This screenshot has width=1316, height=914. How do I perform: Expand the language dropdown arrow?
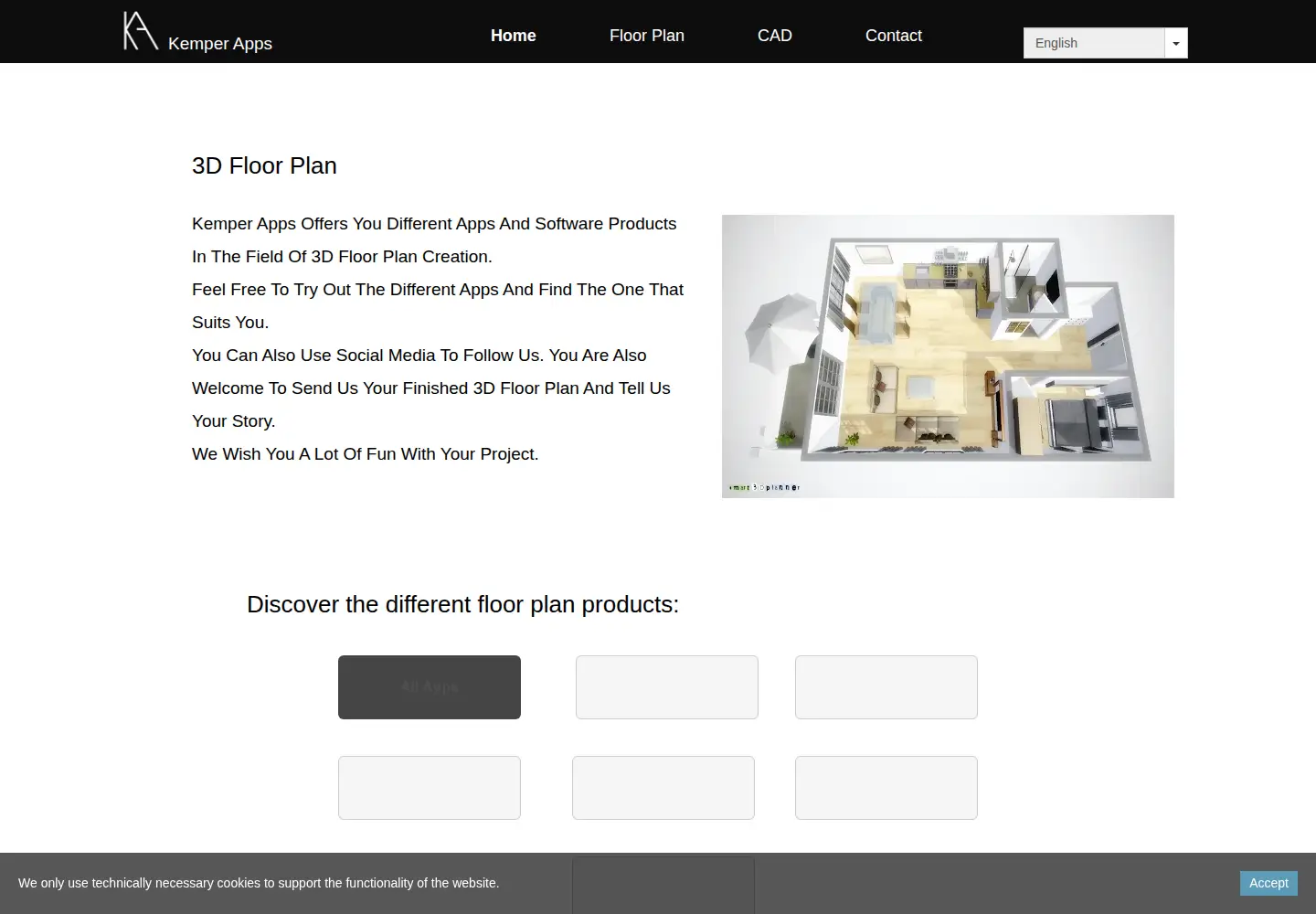[x=1176, y=43]
